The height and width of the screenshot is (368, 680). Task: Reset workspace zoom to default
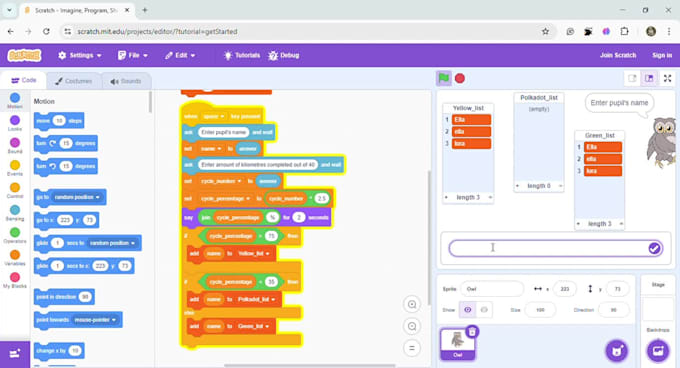point(412,348)
